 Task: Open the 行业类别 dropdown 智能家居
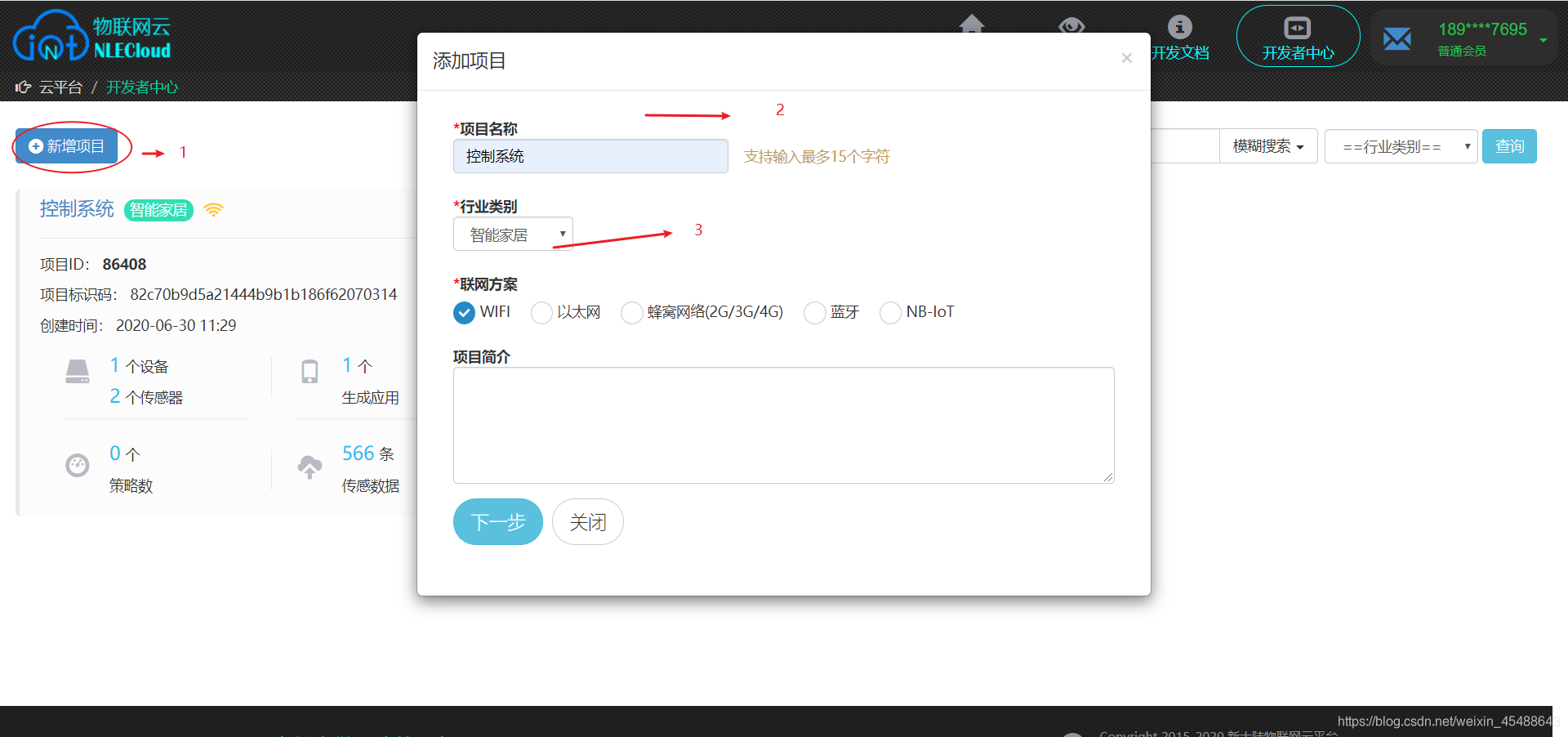(513, 234)
